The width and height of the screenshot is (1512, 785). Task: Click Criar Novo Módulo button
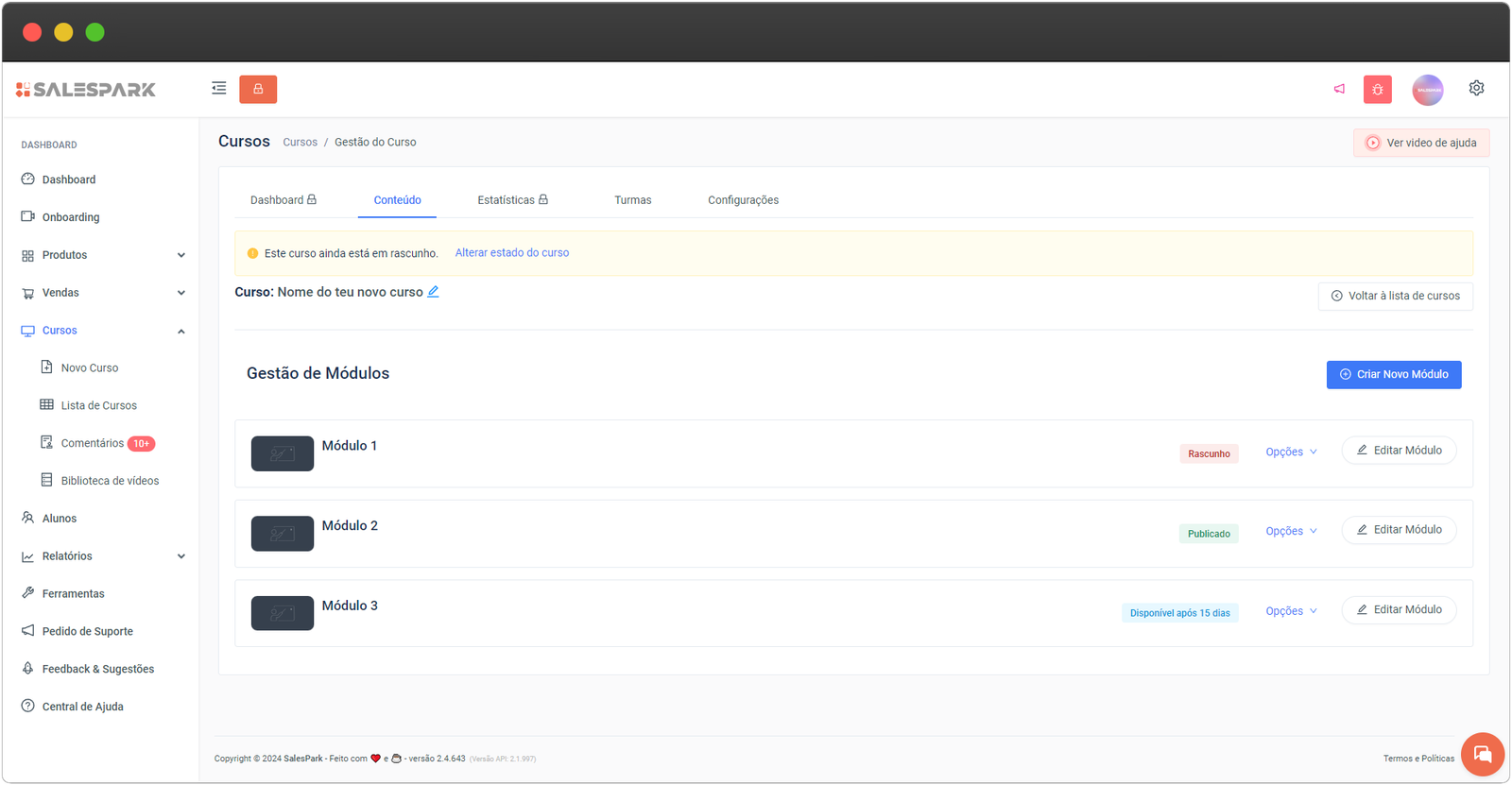1393,375
